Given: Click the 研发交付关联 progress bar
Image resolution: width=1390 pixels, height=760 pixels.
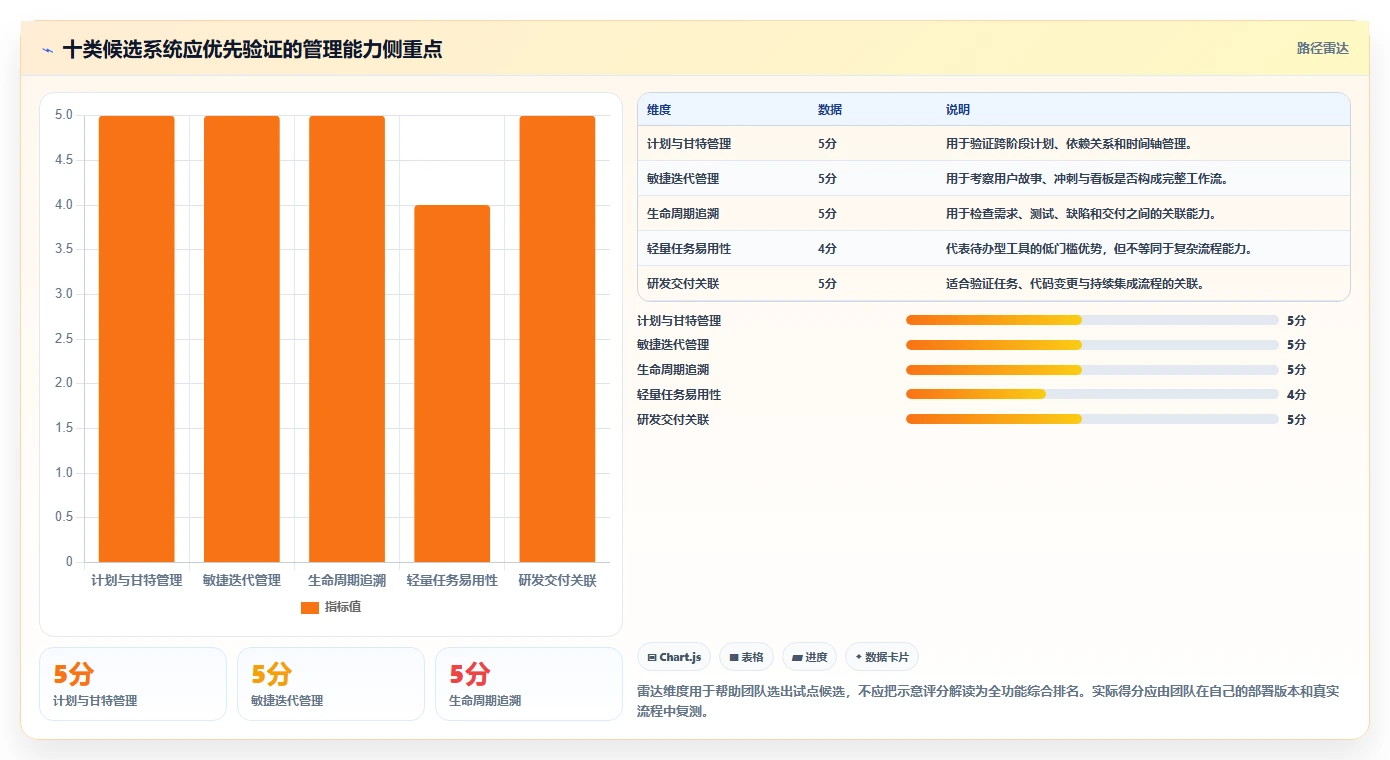Looking at the screenshot, I should click(x=1092, y=419).
